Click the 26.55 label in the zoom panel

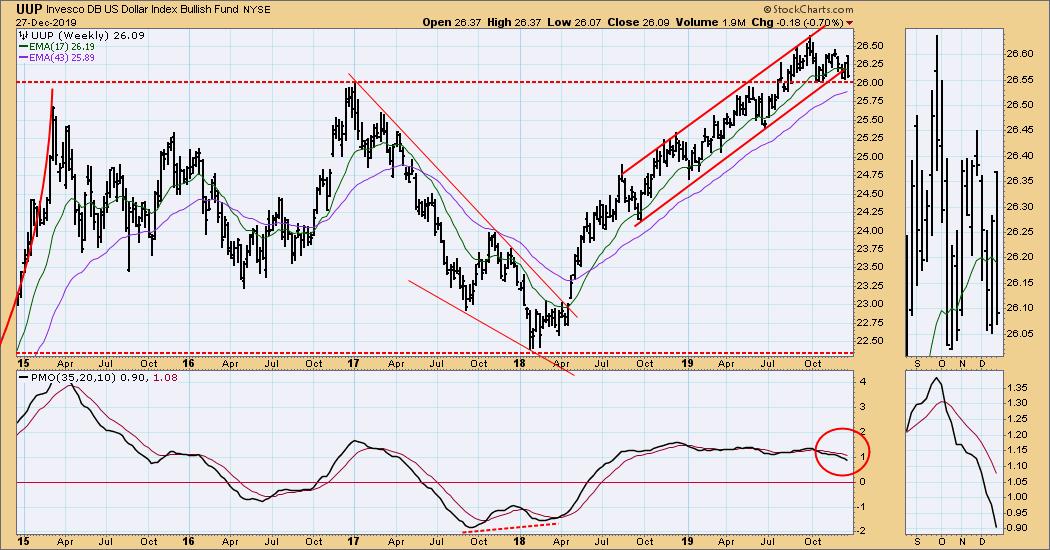pos(1019,79)
